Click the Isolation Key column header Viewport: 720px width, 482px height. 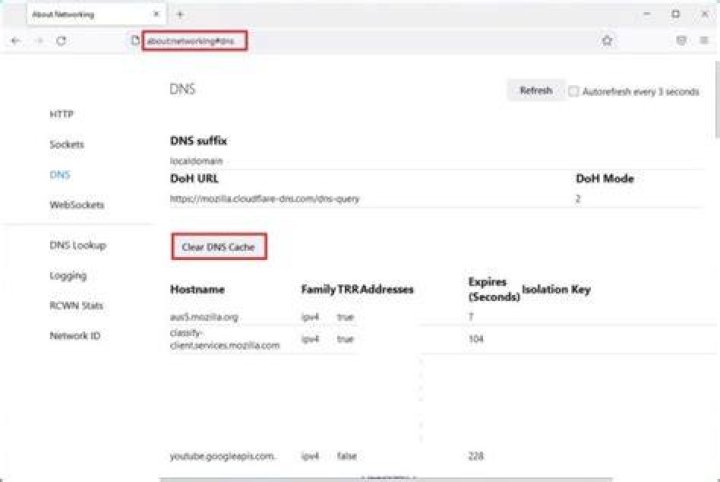pyautogui.click(x=556, y=289)
